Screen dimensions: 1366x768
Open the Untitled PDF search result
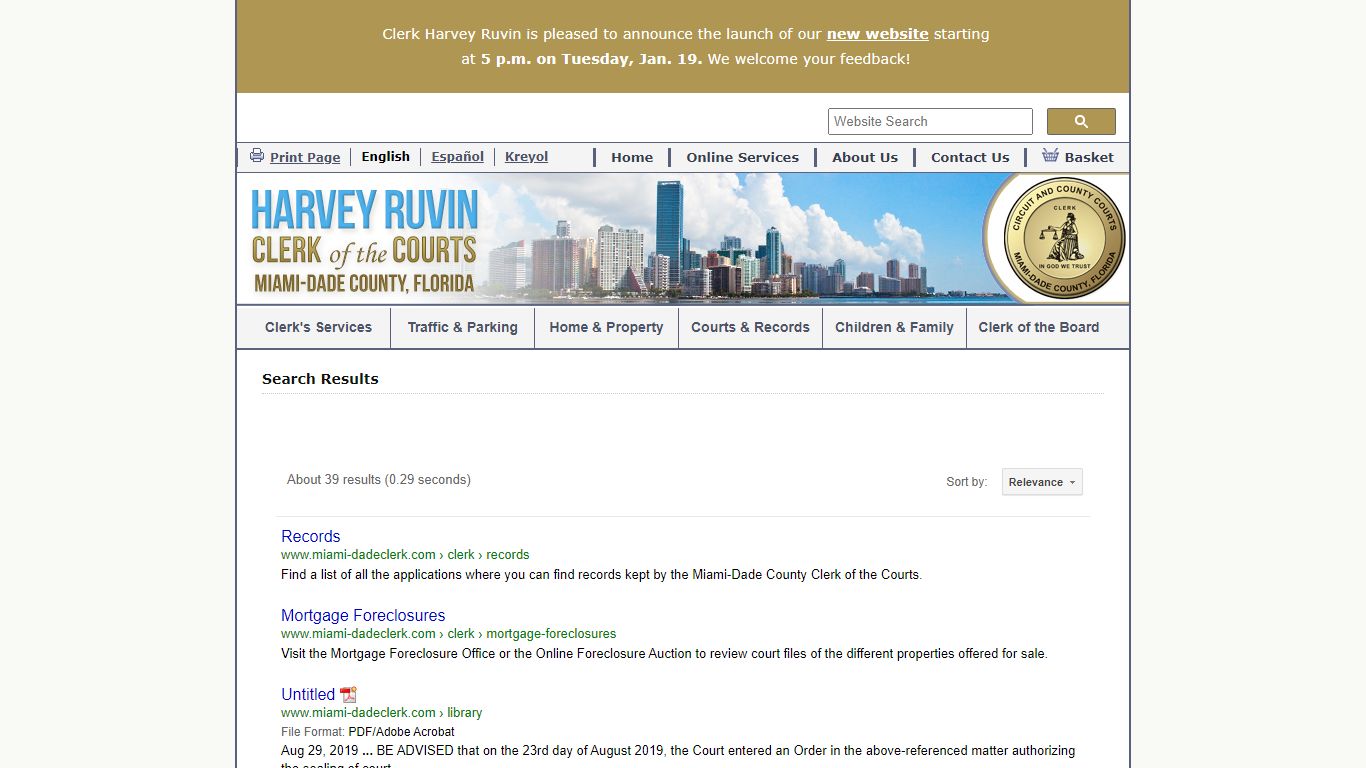point(308,694)
